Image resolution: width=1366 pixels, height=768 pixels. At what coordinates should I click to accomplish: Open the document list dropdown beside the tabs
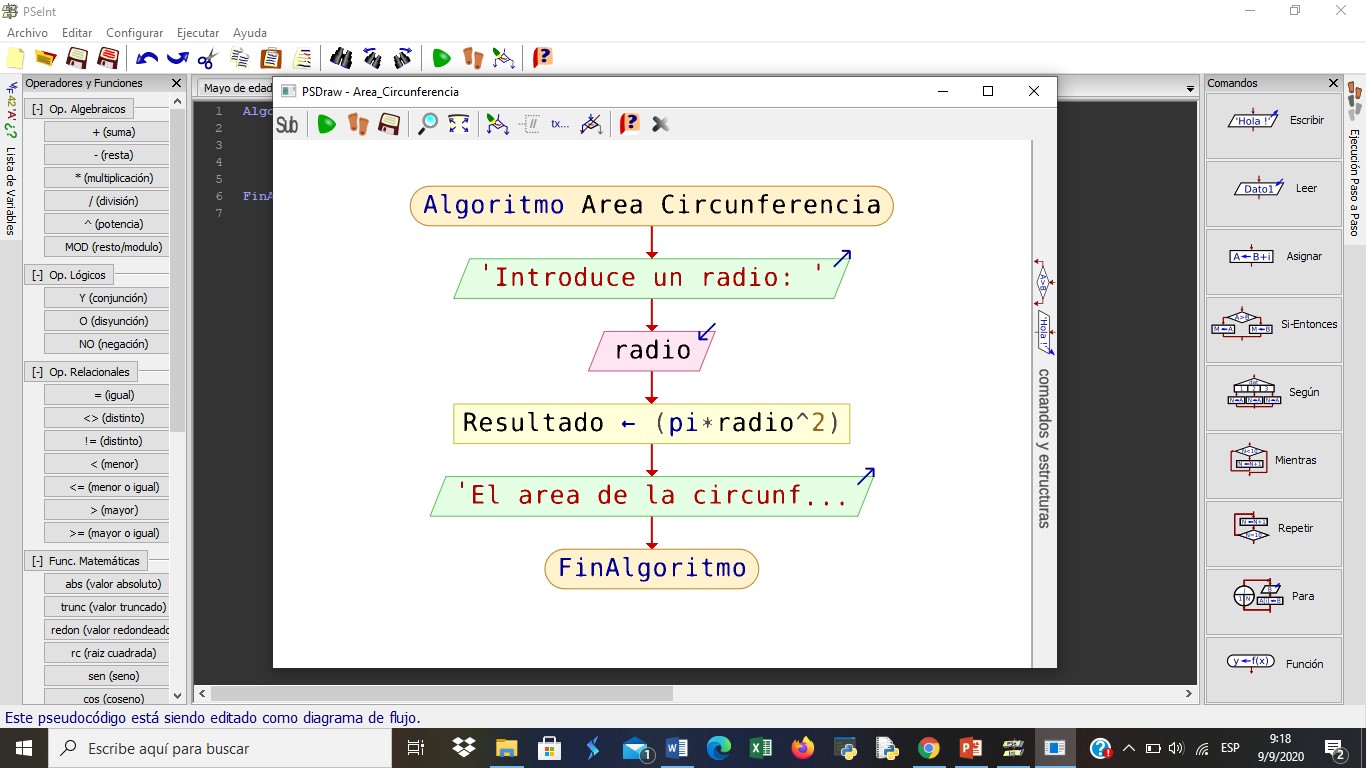[1189, 88]
